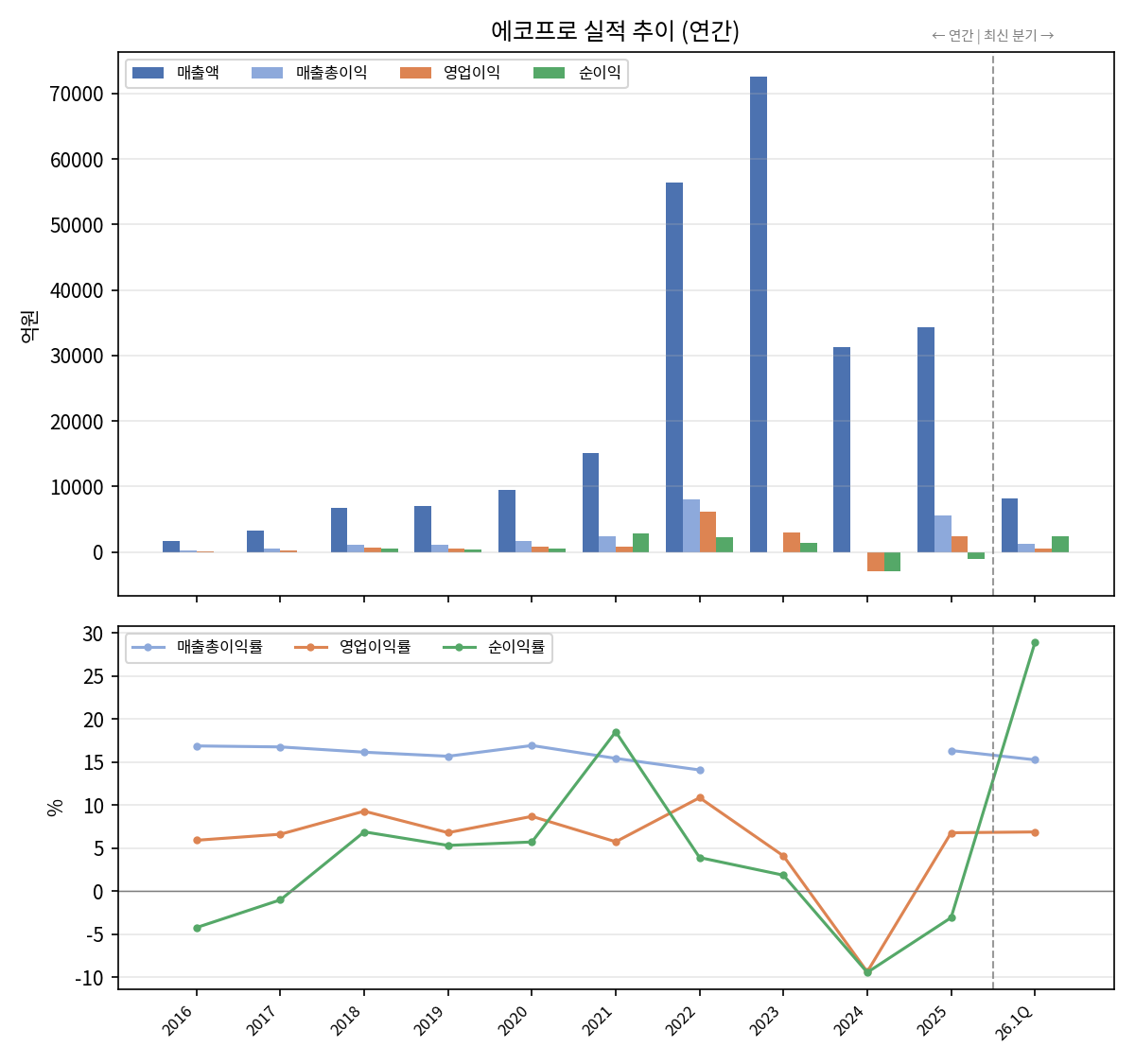Click the 30000 y-axis tick label
This screenshot has height=1064, width=1135.
[77, 357]
